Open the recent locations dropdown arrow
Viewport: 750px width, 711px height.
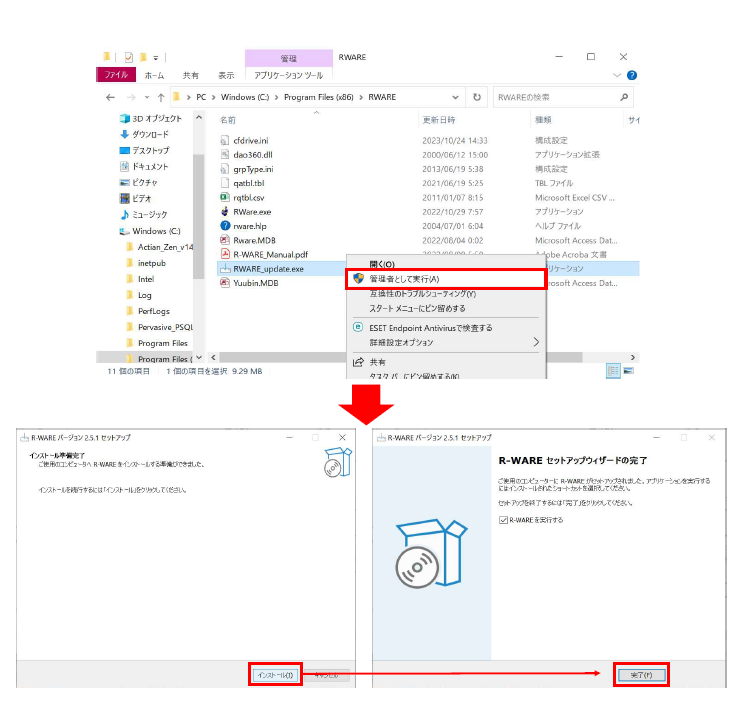pyautogui.click(x=147, y=98)
